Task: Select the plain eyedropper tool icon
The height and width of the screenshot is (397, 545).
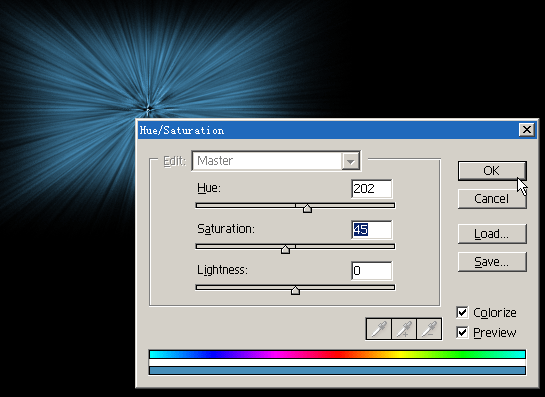Action: click(379, 329)
